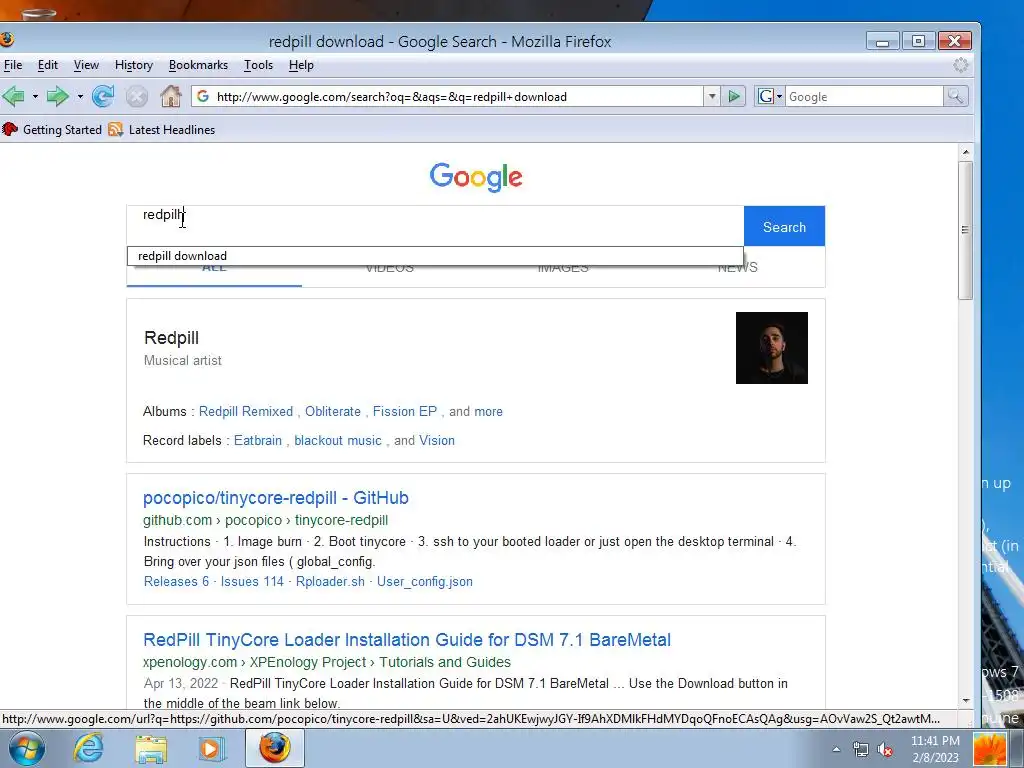Open the Rploader.sh sublink
The height and width of the screenshot is (768, 1024).
(330, 581)
